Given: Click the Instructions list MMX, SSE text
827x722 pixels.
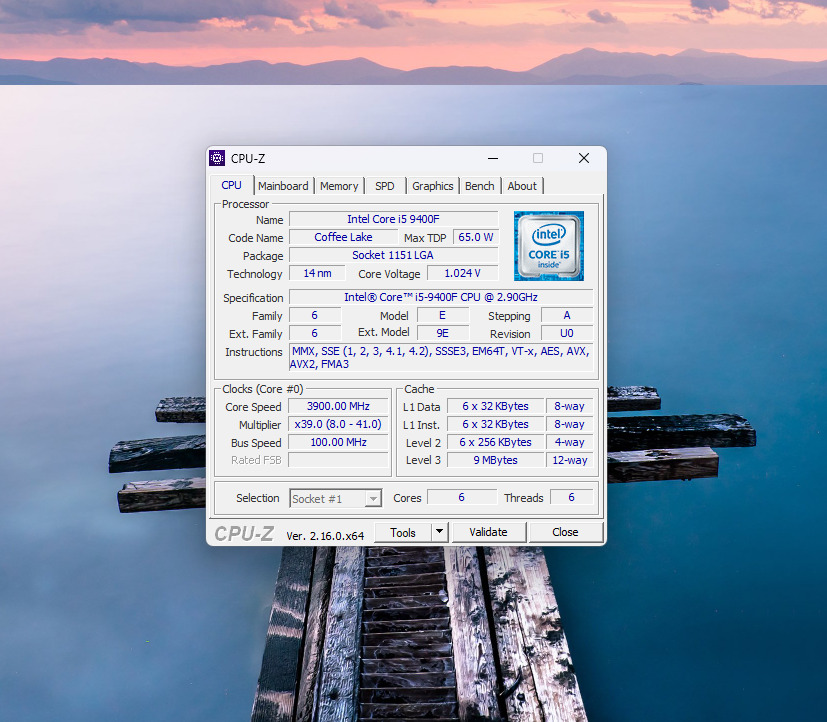Looking at the screenshot, I should pyautogui.click(x=441, y=358).
